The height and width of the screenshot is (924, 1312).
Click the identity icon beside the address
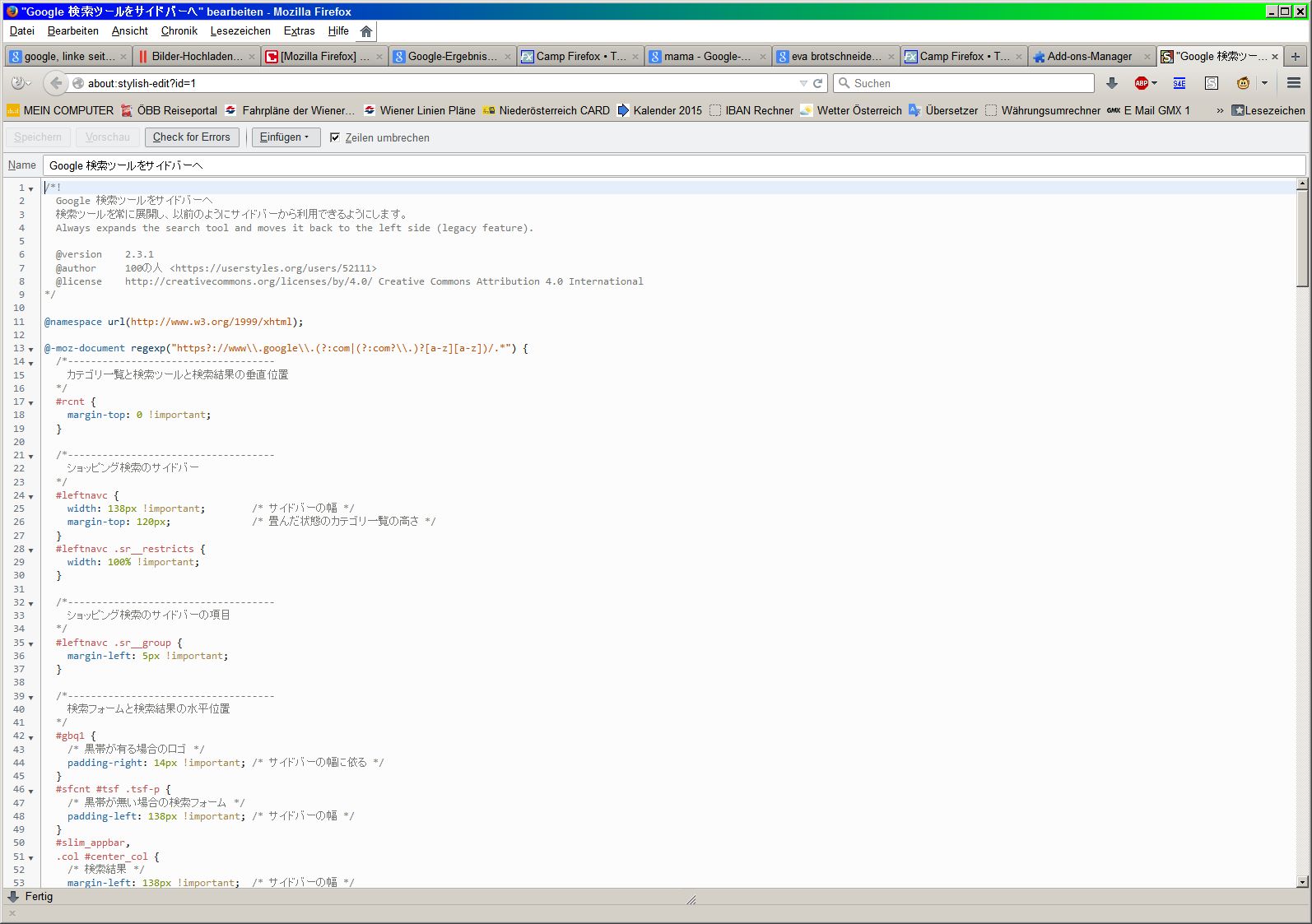pyautogui.click(x=78, y=83)
